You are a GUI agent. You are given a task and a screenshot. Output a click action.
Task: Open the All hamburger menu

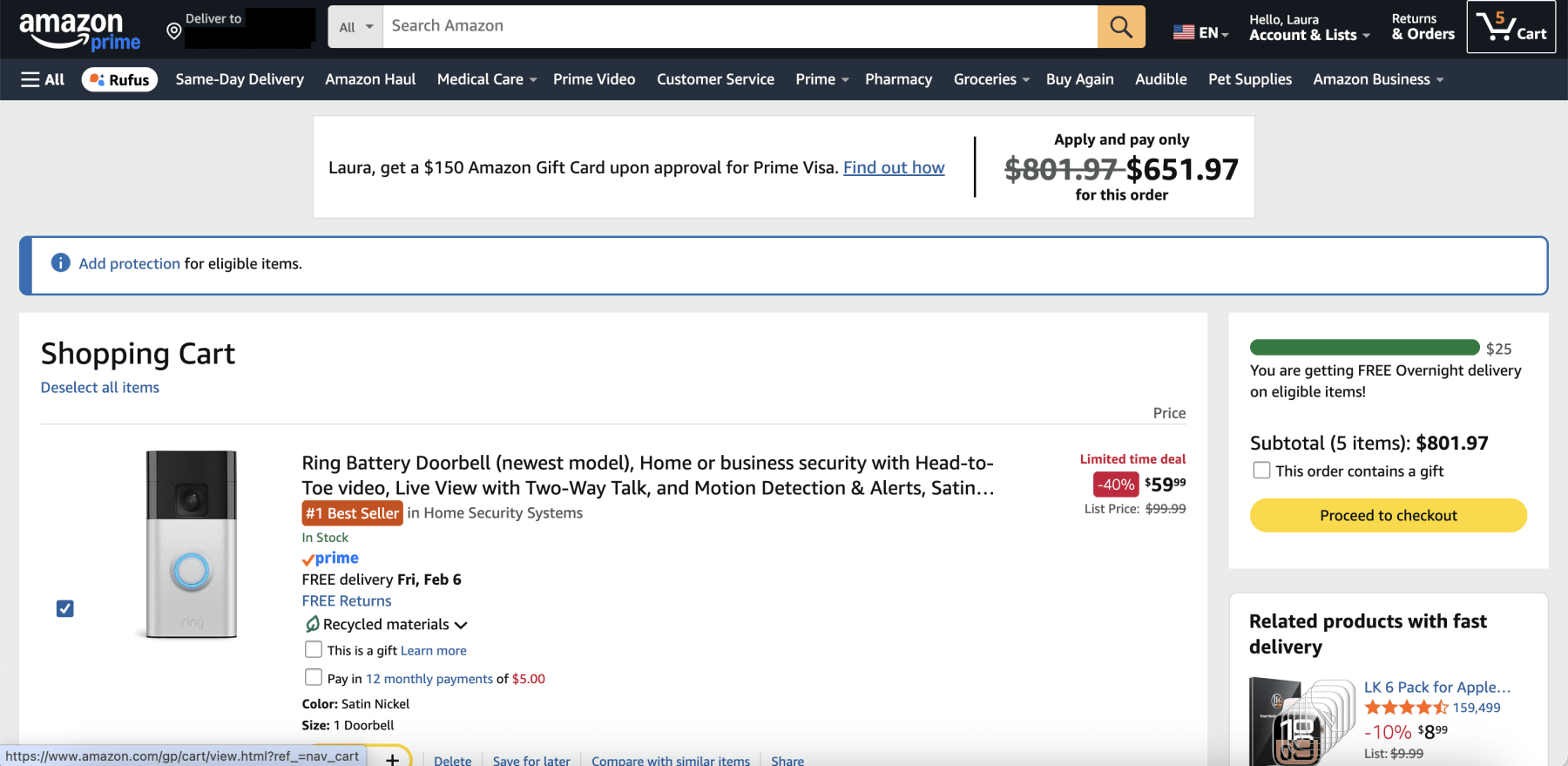coord(41,78)
